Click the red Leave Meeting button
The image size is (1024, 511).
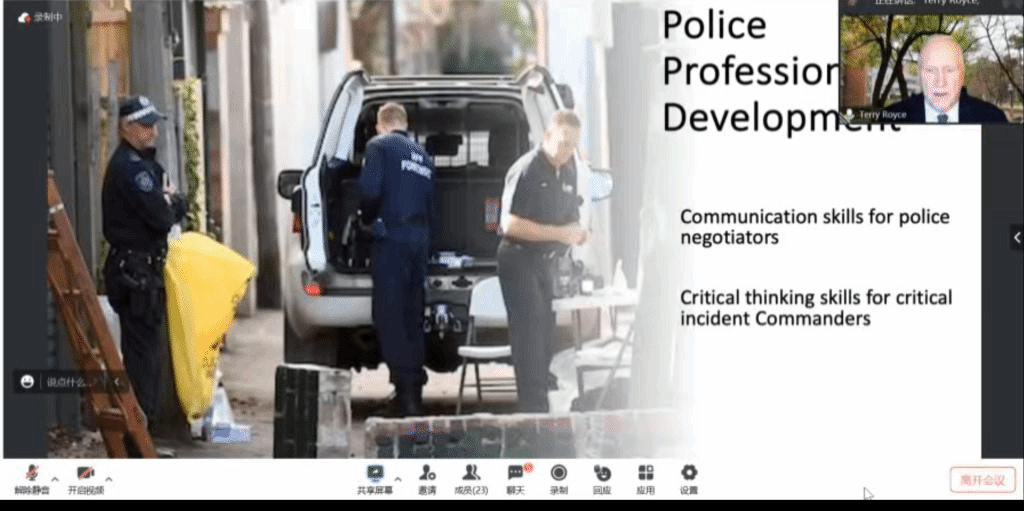pyautogui.click(x=982, y=480)
